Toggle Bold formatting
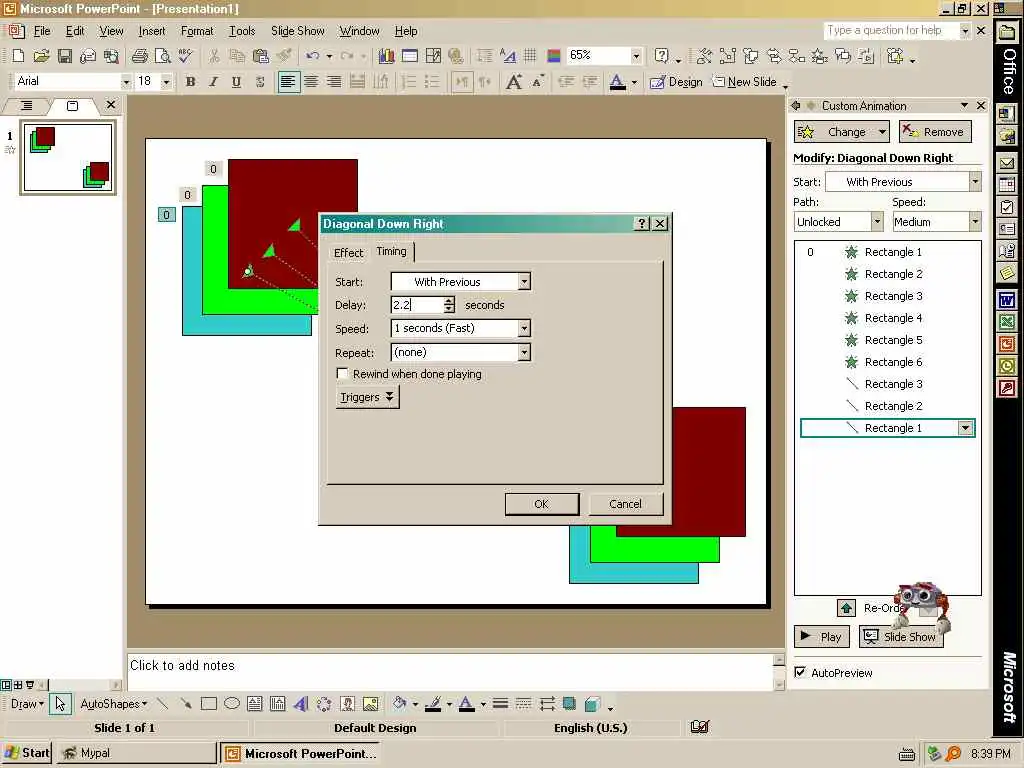Image resolution: width=1024 pixels, height=768 pixels. tap(190, 82)
